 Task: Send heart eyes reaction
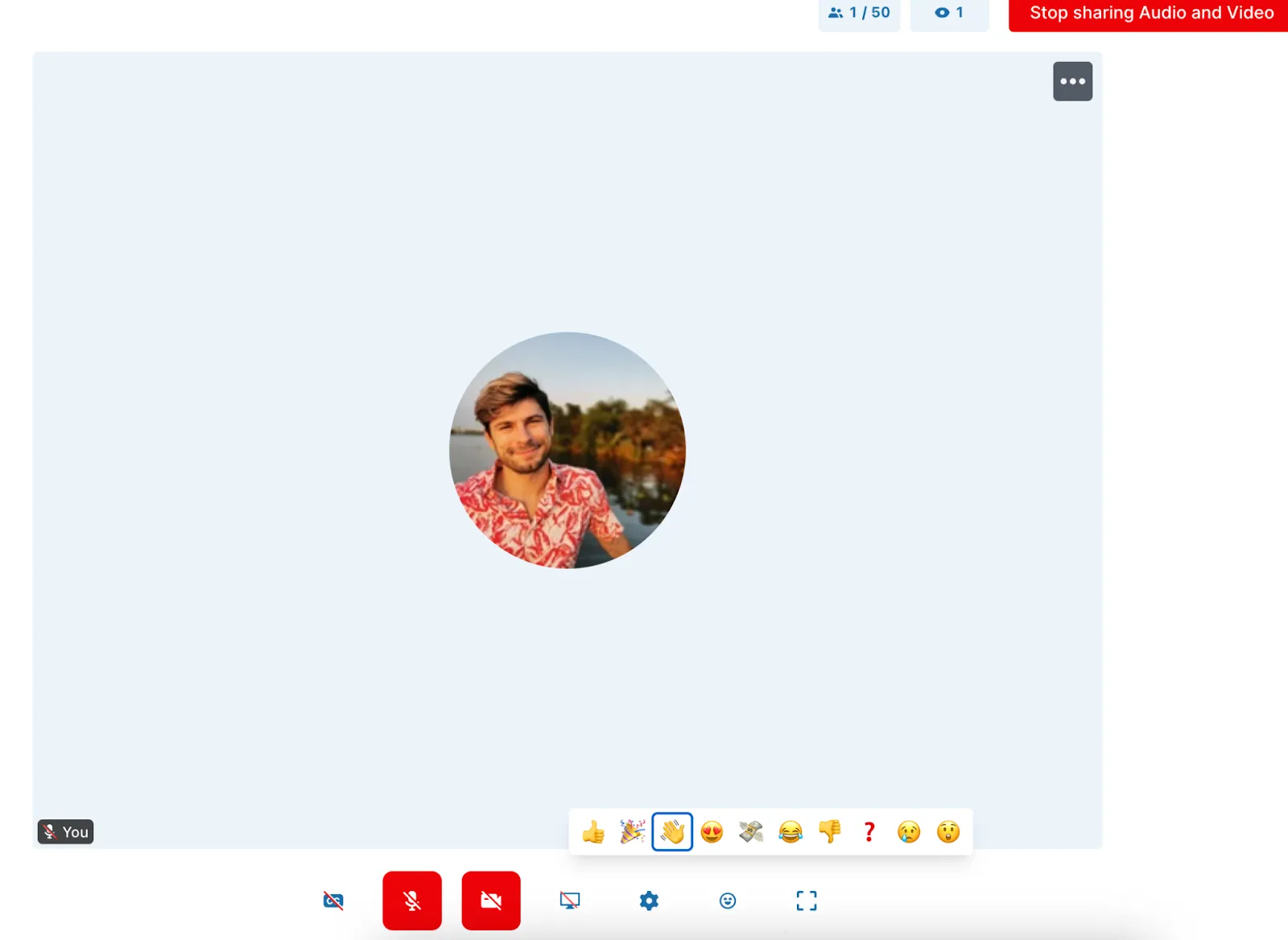[x=712, y=831]
